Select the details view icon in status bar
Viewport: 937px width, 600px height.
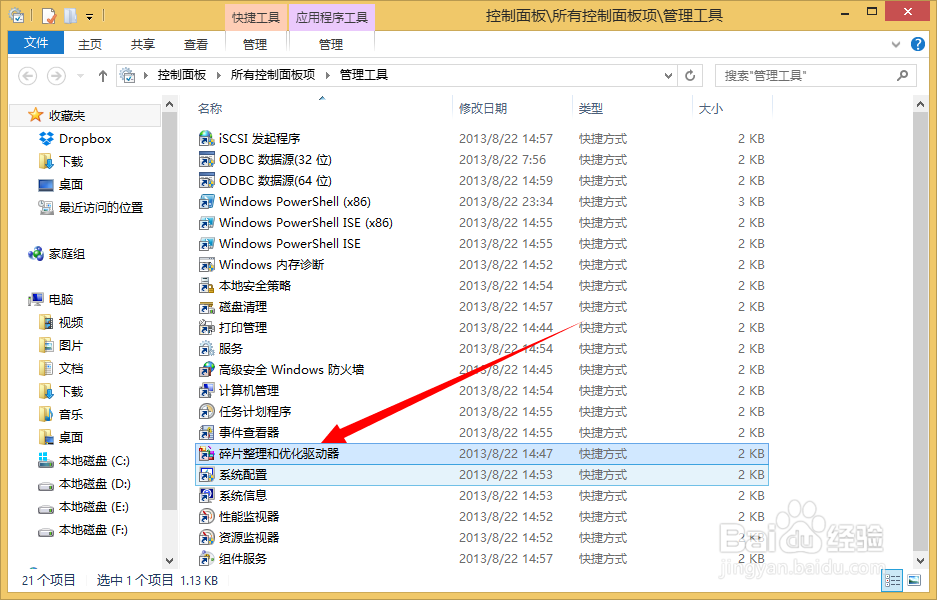[892, 580]
